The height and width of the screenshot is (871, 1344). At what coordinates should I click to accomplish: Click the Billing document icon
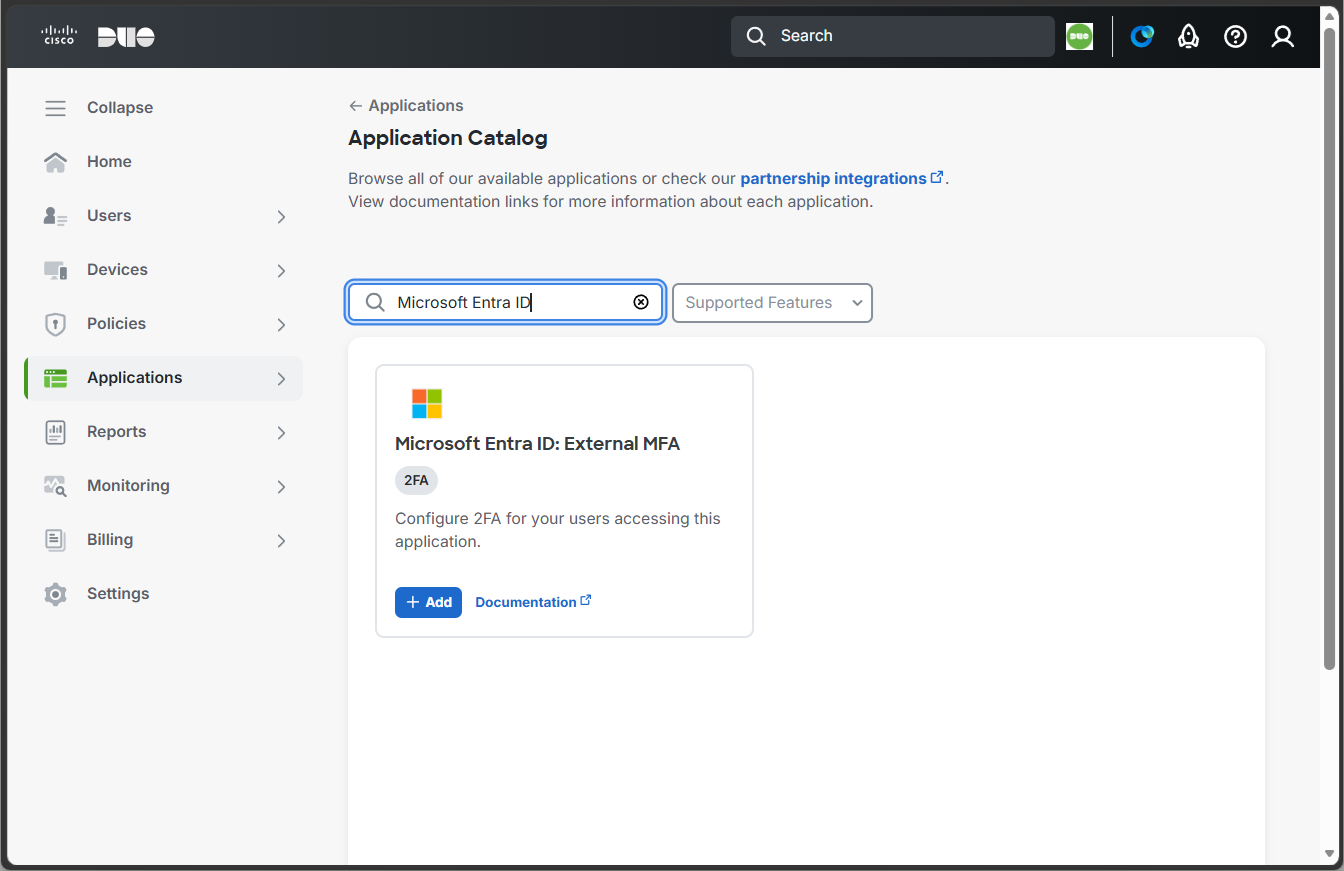pyautogui.click(x=56, y=540)
